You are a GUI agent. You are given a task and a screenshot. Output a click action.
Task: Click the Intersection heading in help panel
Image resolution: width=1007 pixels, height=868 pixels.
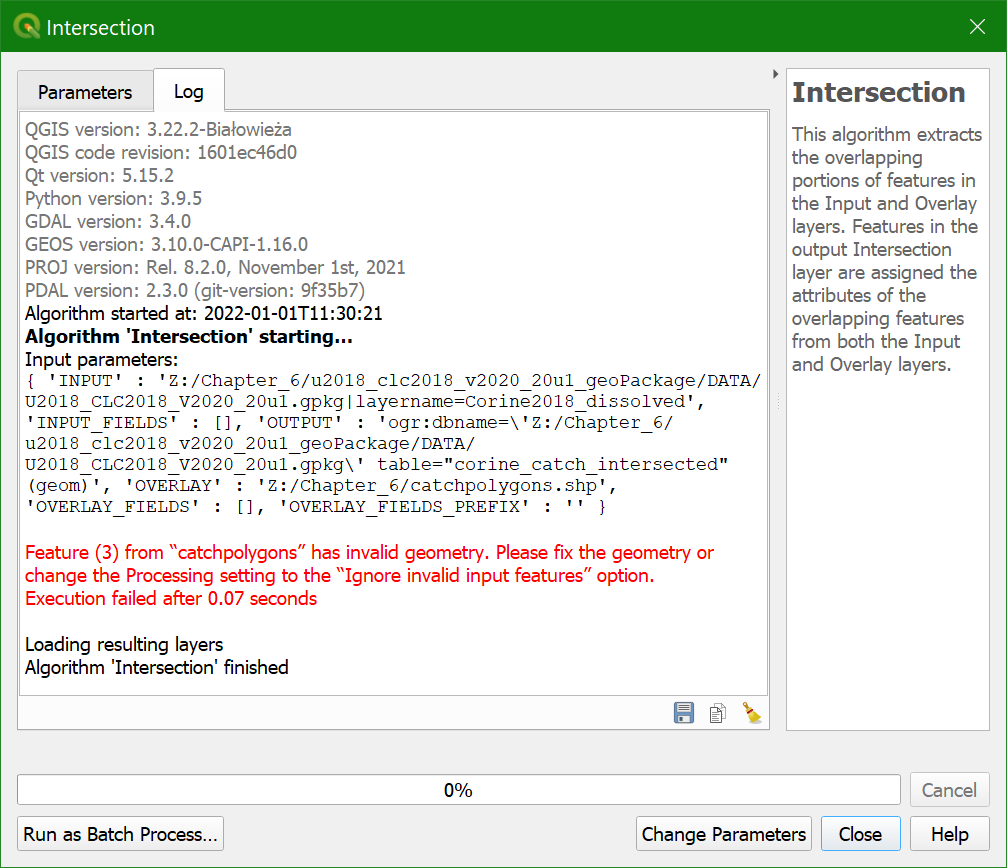click(879, 92)
